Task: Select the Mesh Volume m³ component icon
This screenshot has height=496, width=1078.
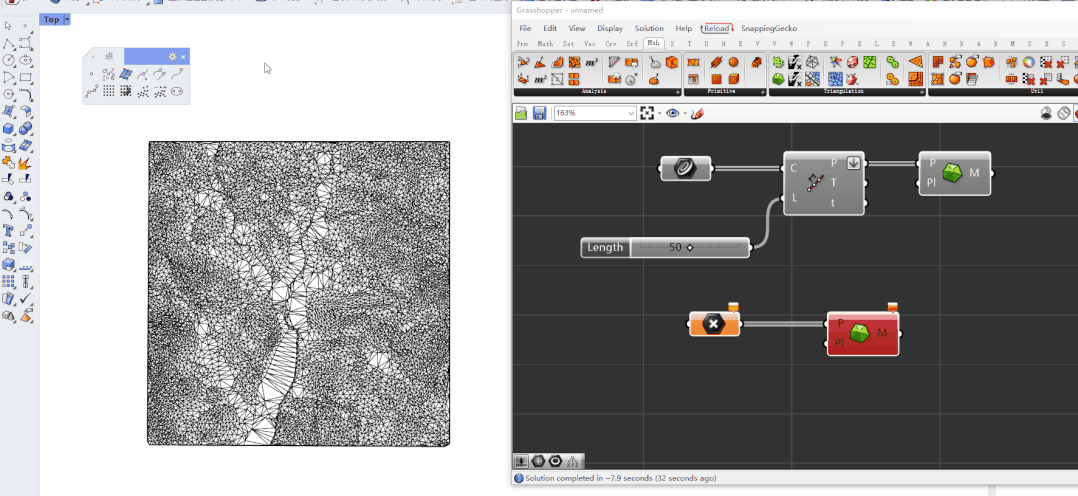Action: [591, 63]
